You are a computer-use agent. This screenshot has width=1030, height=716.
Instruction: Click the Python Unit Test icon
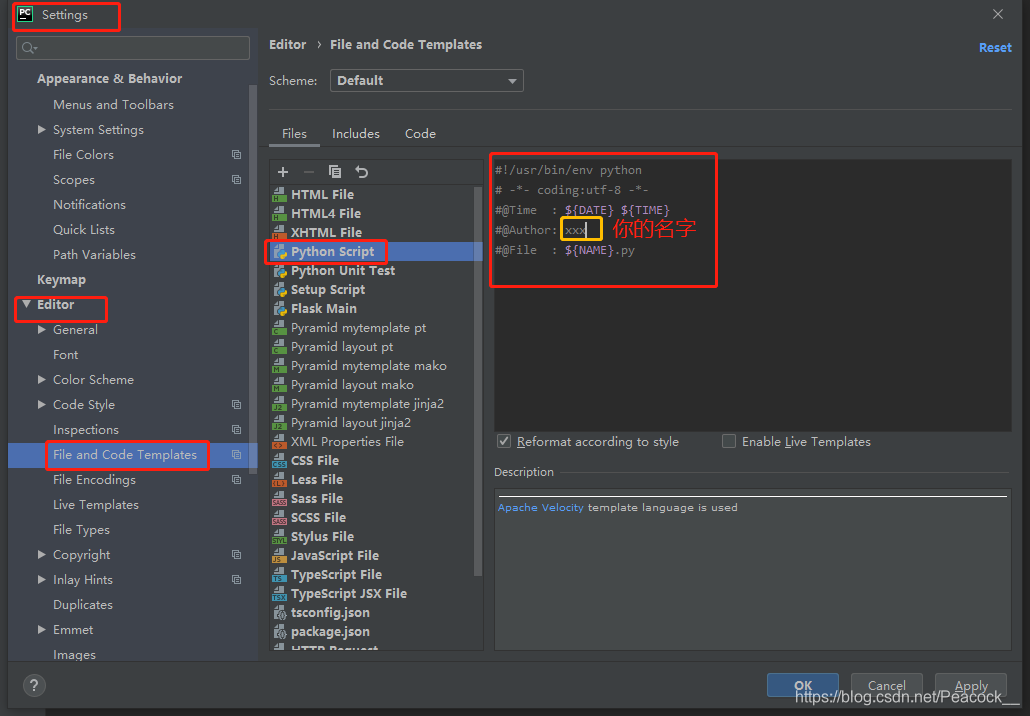pyautogui.click(x=280, y=271)
